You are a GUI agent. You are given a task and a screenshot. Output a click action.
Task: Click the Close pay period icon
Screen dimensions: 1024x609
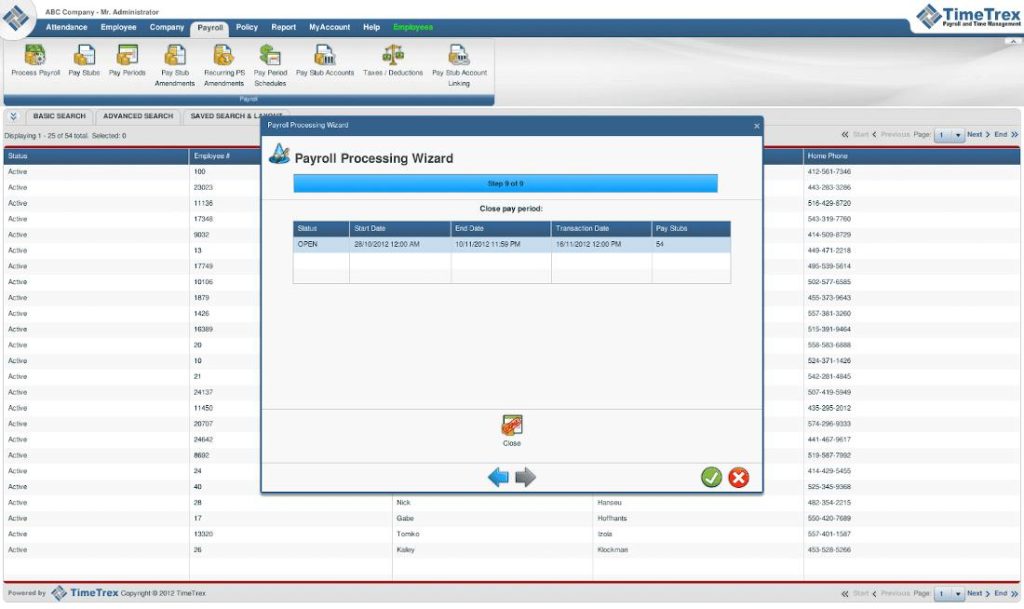(511, 424)
